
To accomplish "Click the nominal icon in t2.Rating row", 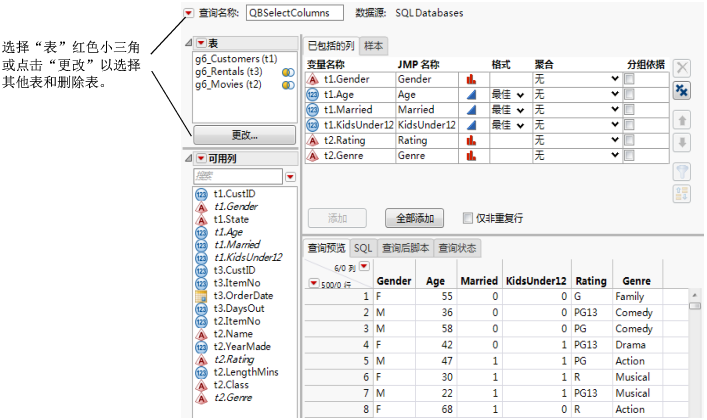I will [471, 140].
